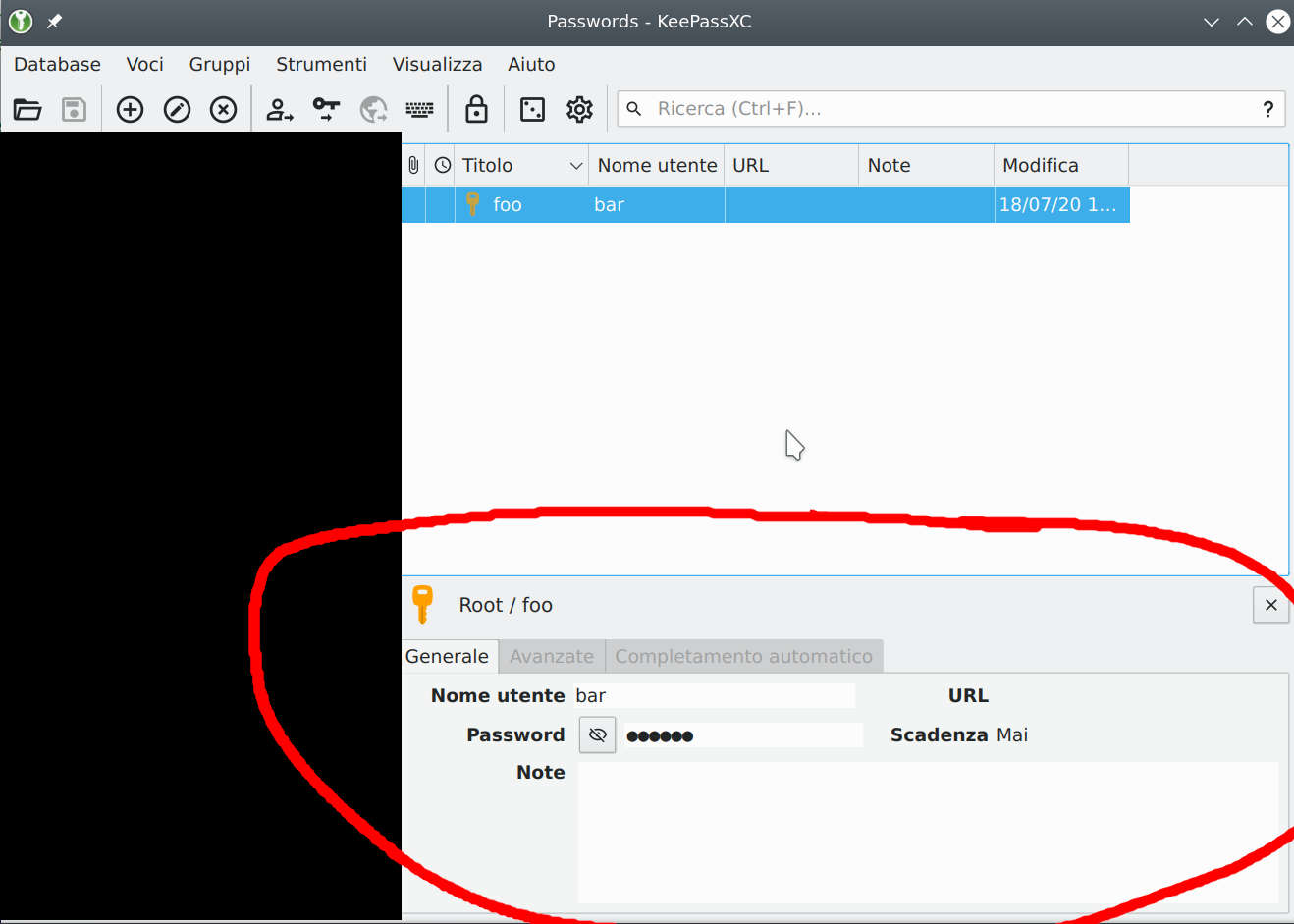Copy password to clipboard key icon
The height and width of the screenshot is (924, 1294).
tap(326, 109)
